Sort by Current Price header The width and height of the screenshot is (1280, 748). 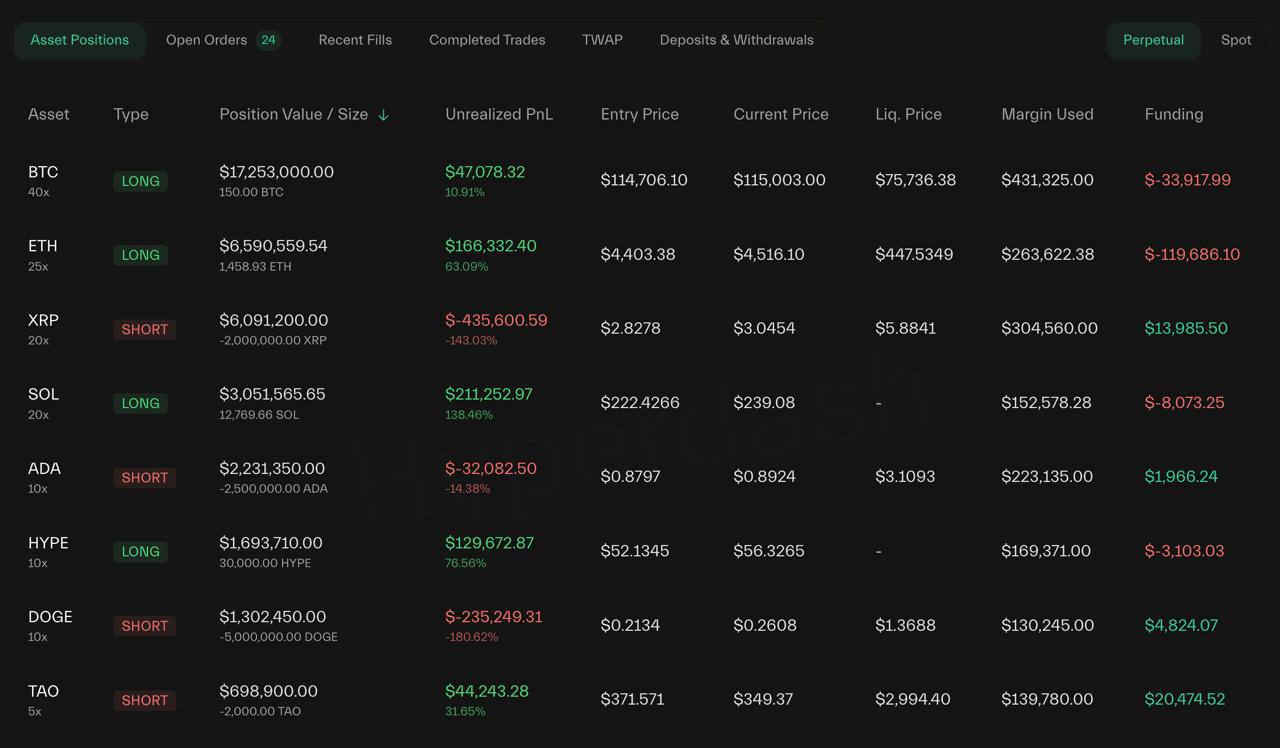781,114
